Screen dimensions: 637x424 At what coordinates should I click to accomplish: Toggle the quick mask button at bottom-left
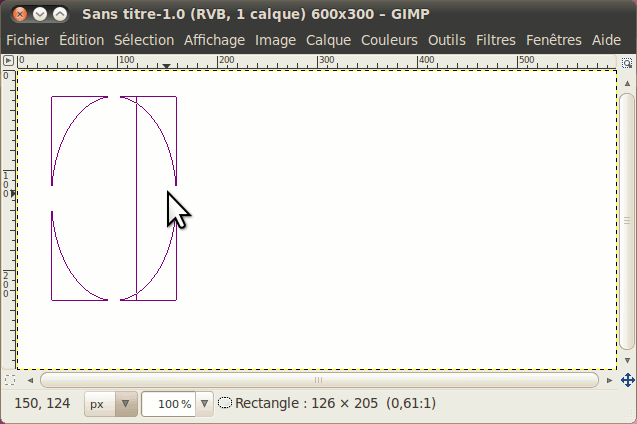(x=9, y=380)
